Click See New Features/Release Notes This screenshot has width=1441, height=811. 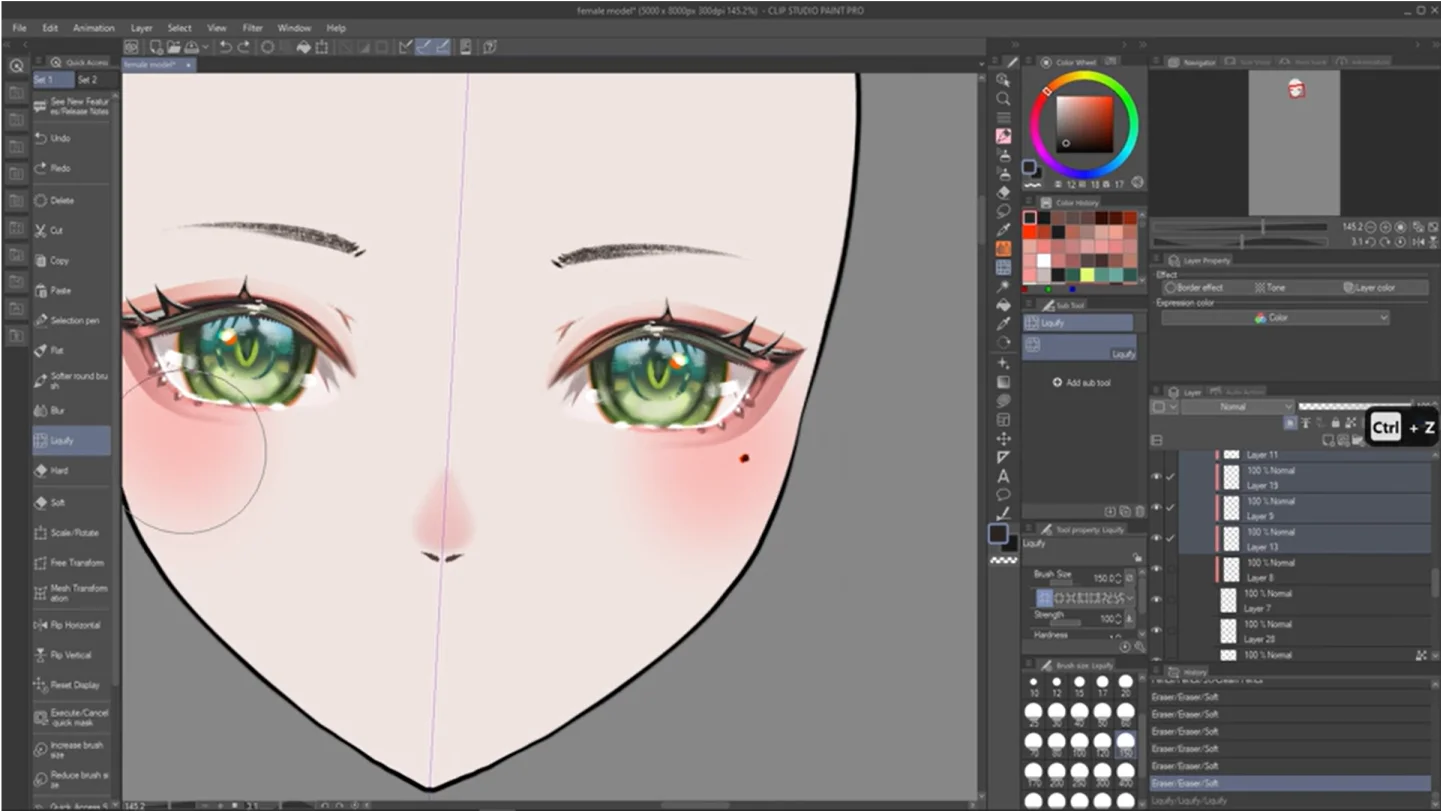coord(72,106)
